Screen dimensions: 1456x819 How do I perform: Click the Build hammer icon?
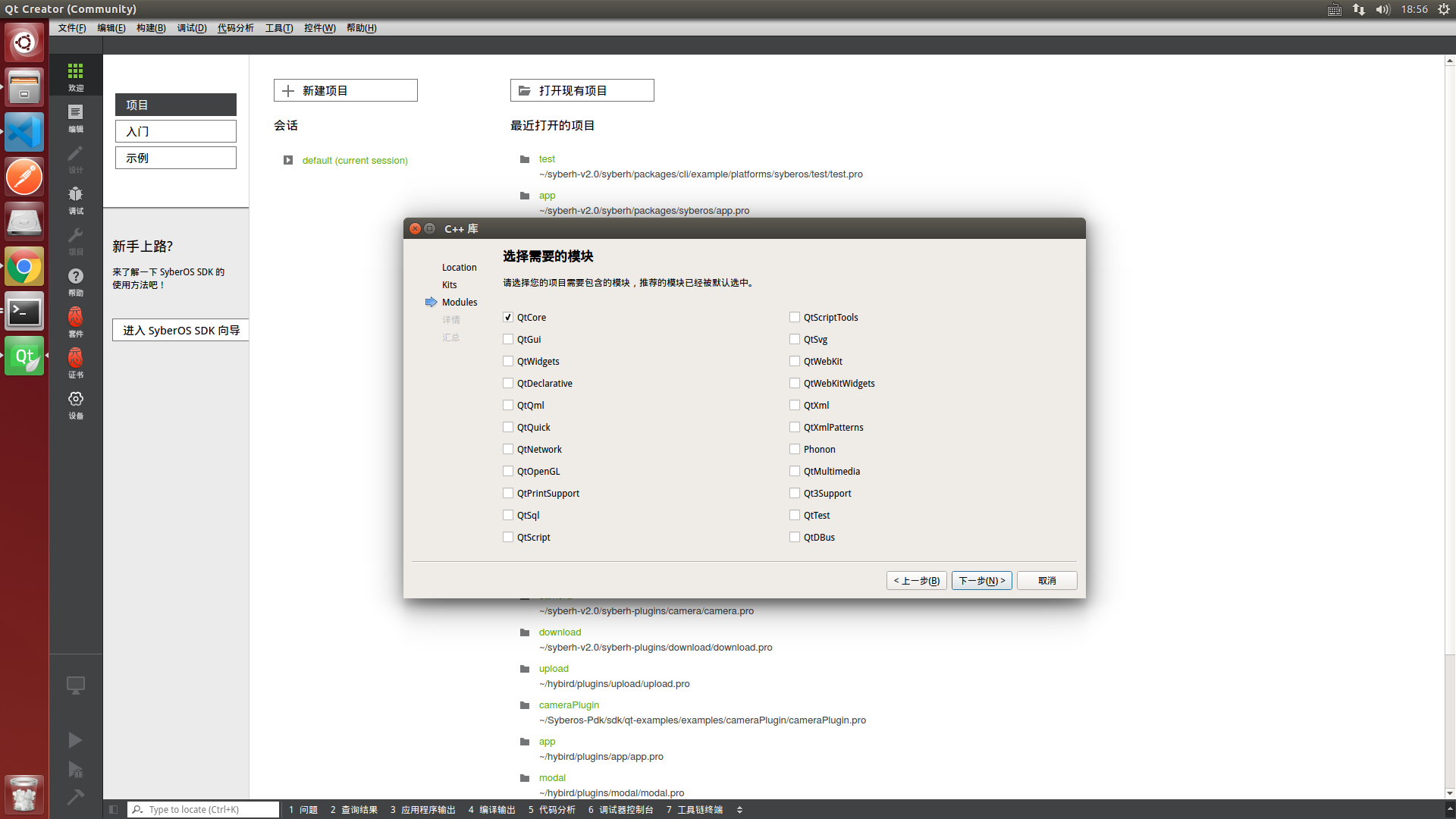[x=75, y=797]
